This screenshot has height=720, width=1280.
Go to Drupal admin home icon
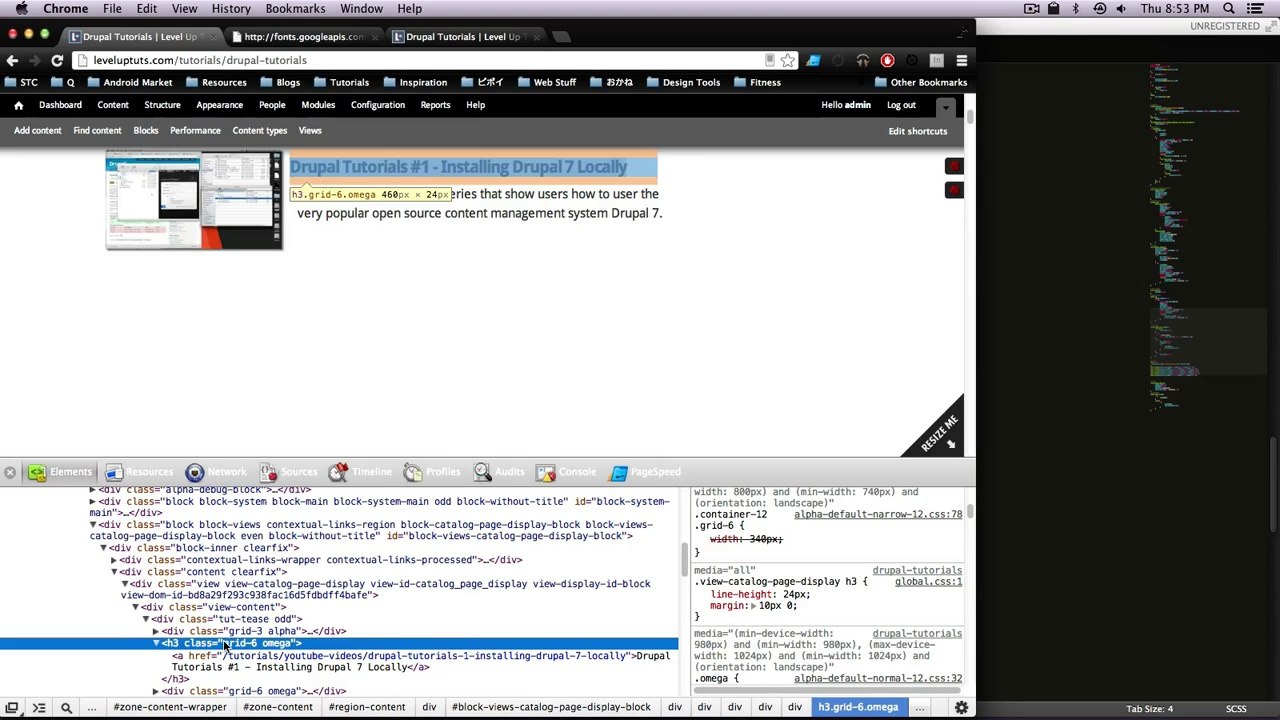pos(18,105)
